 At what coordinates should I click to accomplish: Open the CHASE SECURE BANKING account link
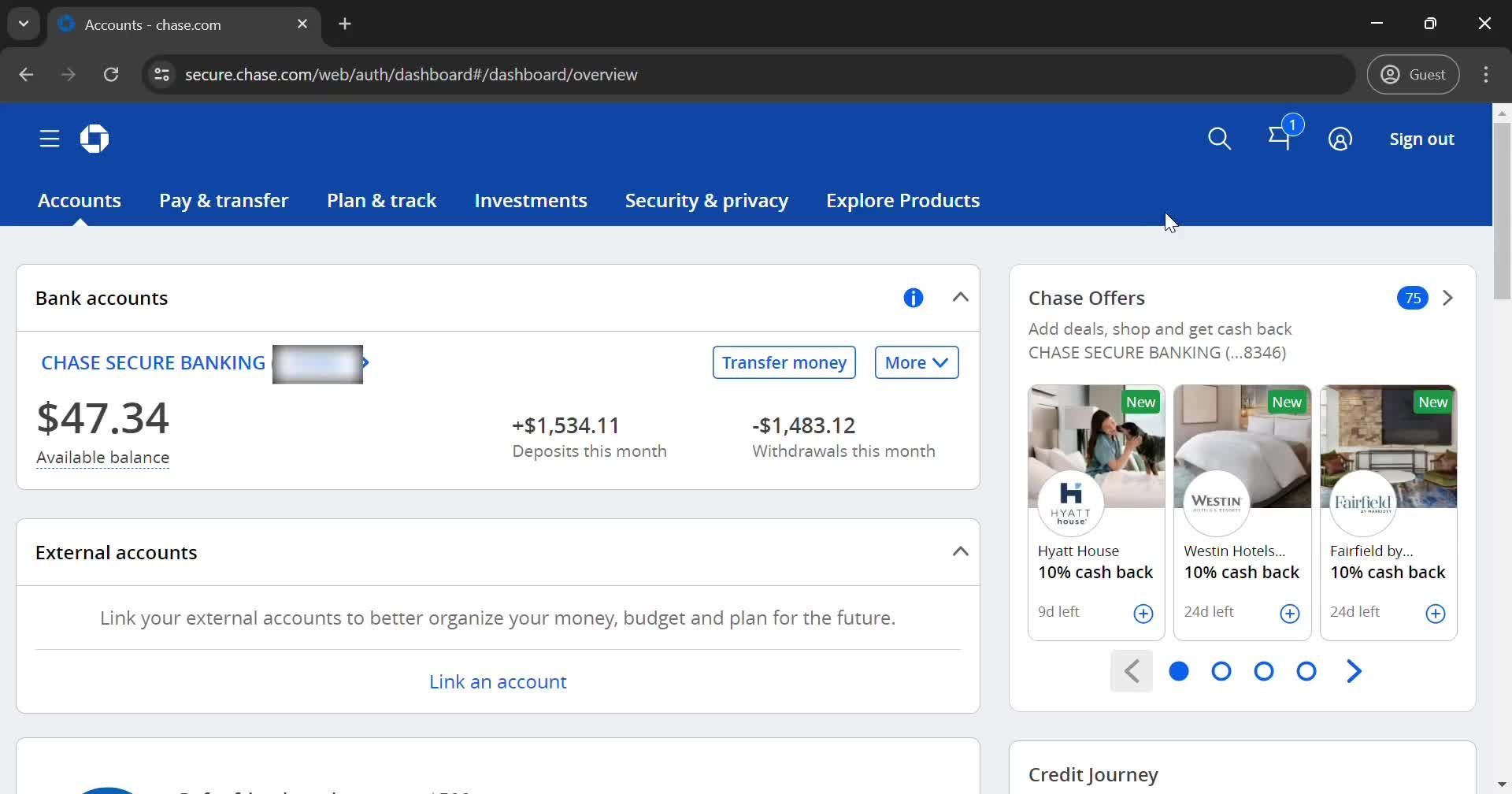click(x=153, y=362)
